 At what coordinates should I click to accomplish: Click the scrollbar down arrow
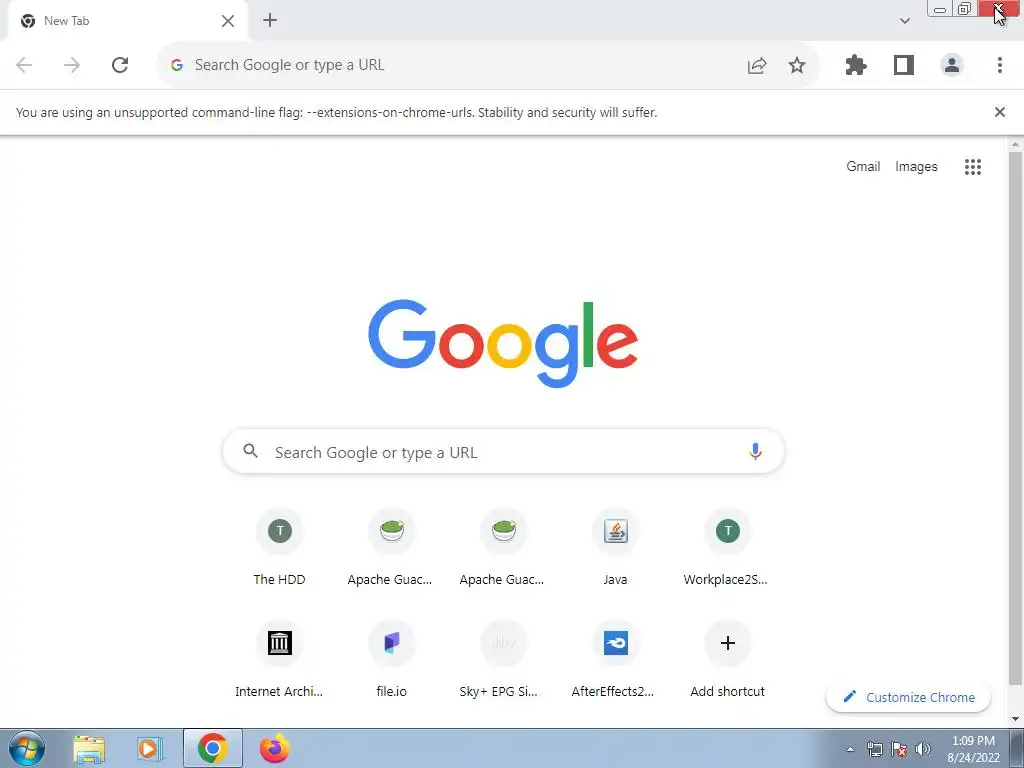tap(1015, 720)
